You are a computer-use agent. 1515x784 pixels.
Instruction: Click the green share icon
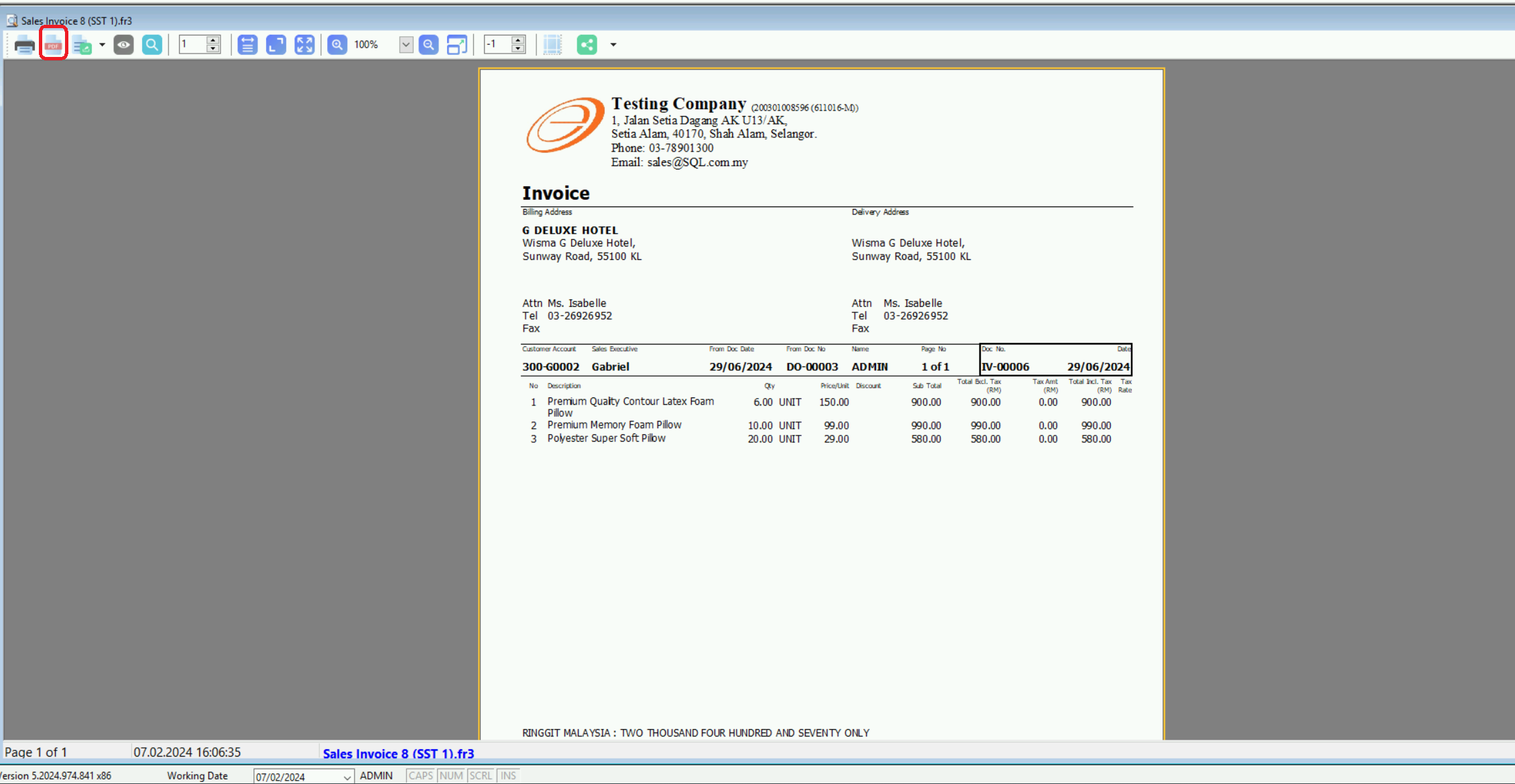pos(587,44)
